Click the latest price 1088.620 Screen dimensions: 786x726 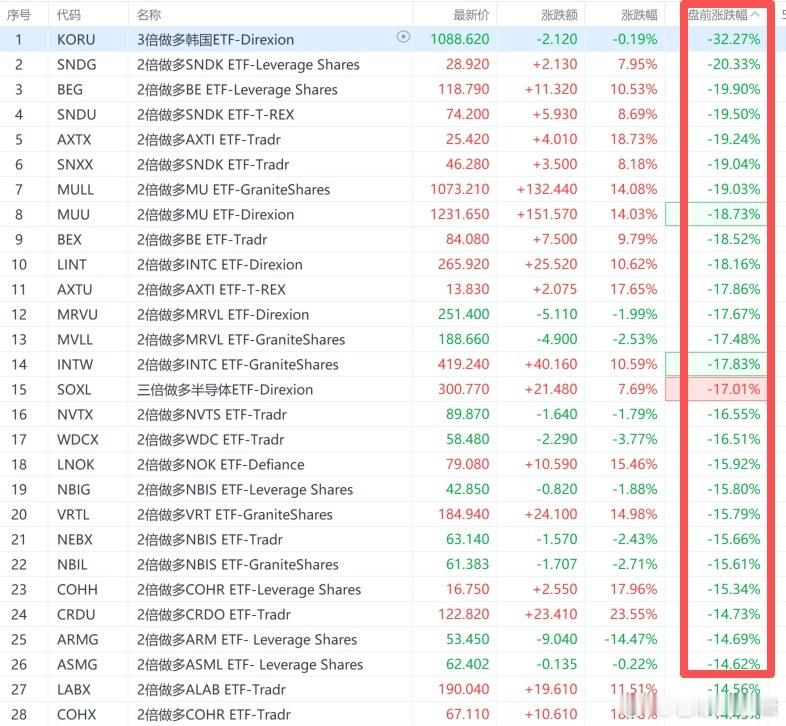click(460, 40)
